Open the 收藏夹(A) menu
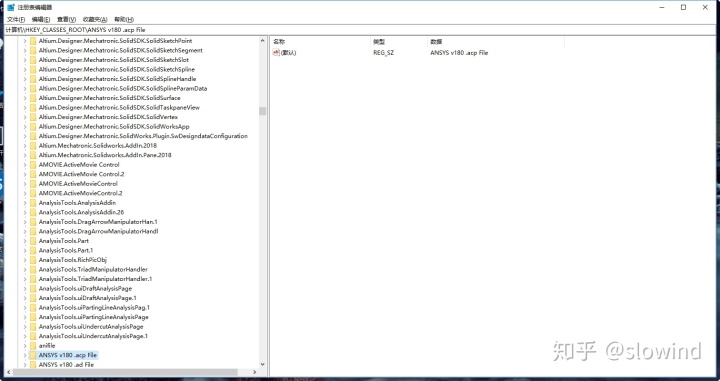Viewport: 720px width, 381px height. [95, 19]
